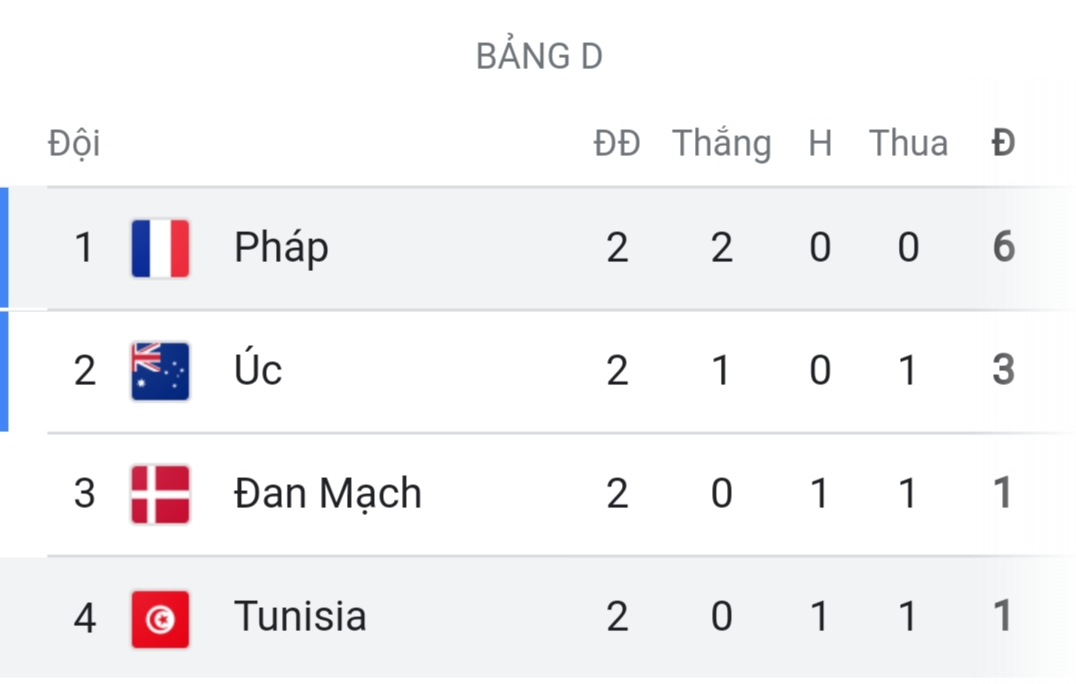Click the Australia flag icon
This screenshot has height=684, width=1076.
point(160,371)
